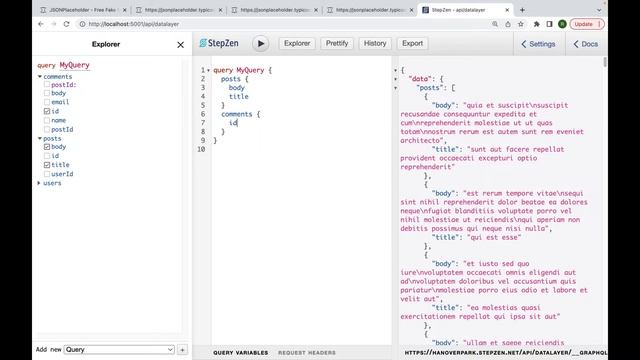Uncheck the posts title checkbox
640x360 pixels.
coord(47,164)
